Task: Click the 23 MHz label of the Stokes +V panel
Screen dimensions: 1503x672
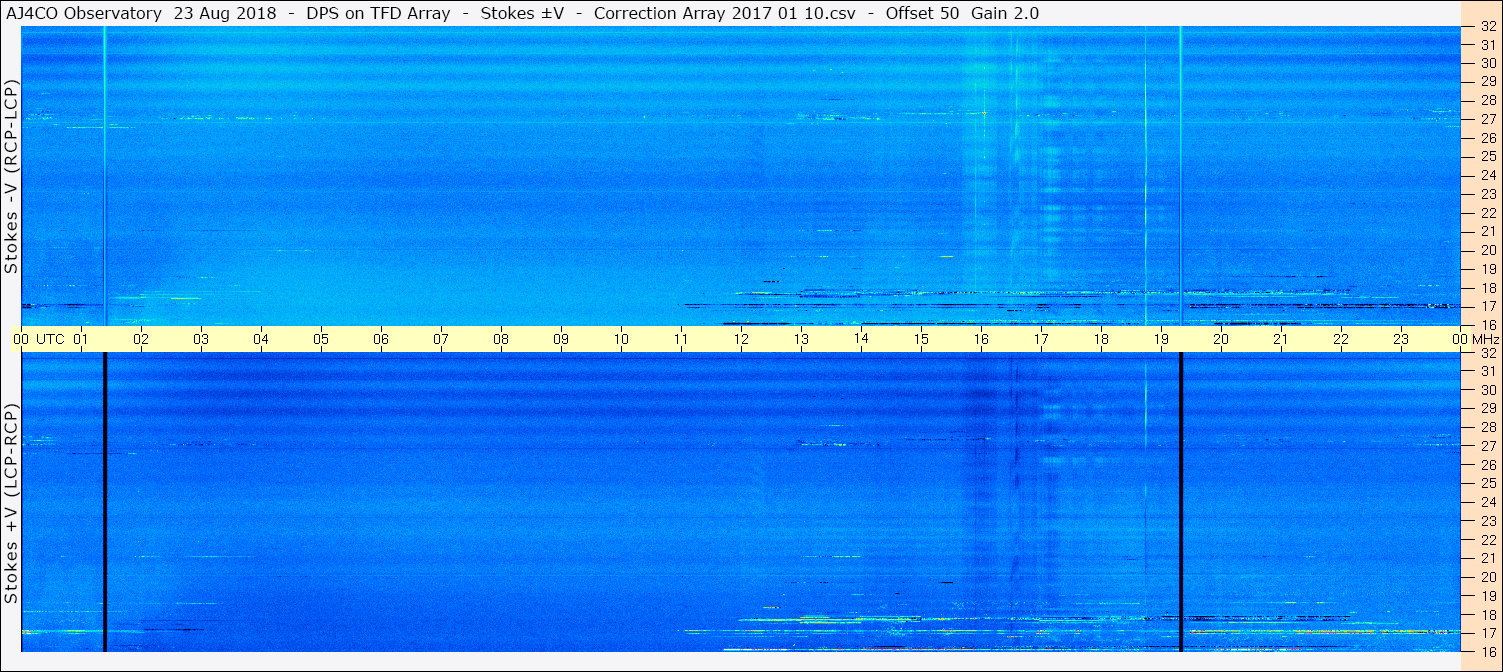Action: click(x=1487, y=521)
